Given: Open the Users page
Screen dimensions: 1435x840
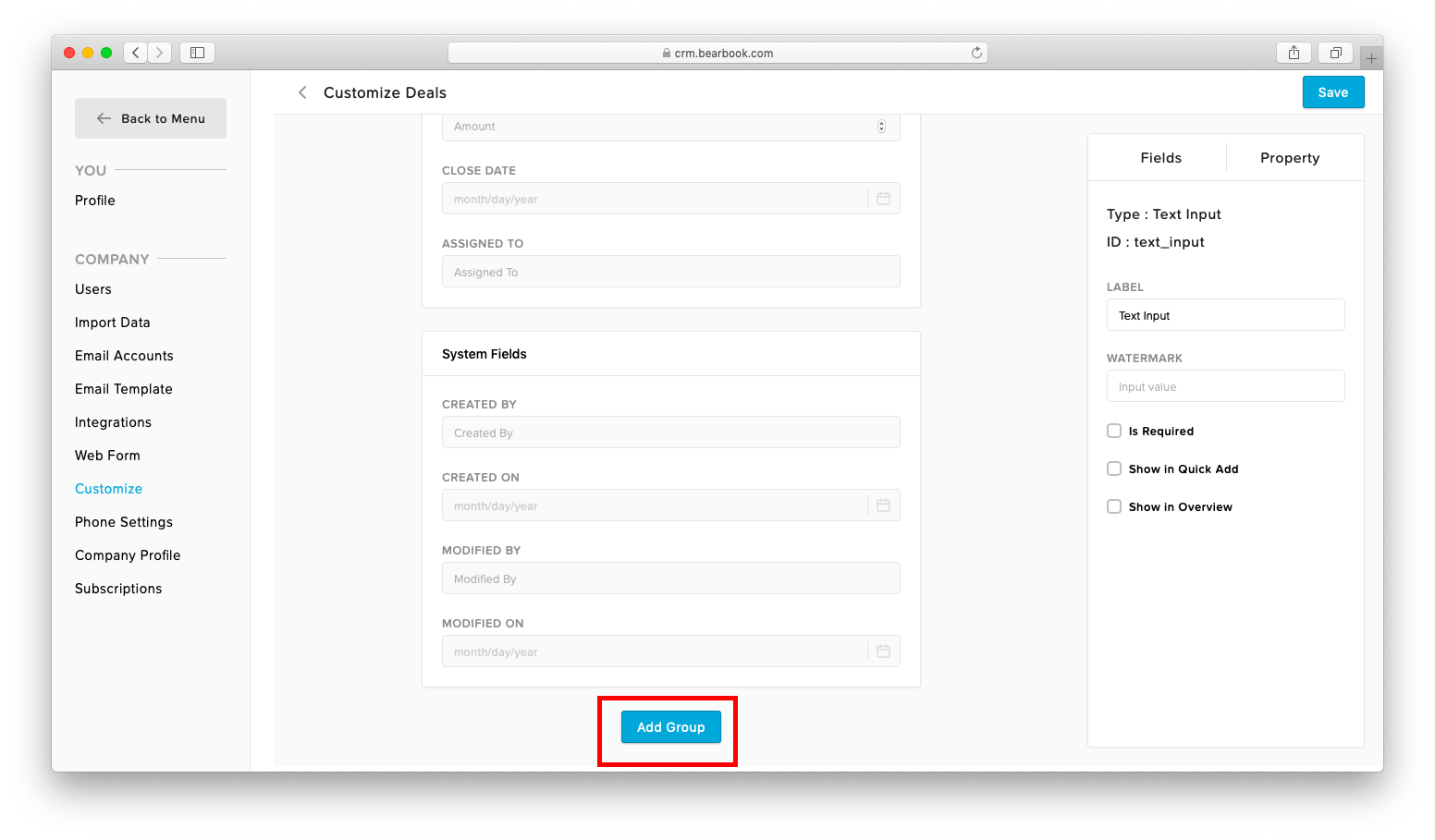Looking at the screenshot, I should click(x=93, y=289).
